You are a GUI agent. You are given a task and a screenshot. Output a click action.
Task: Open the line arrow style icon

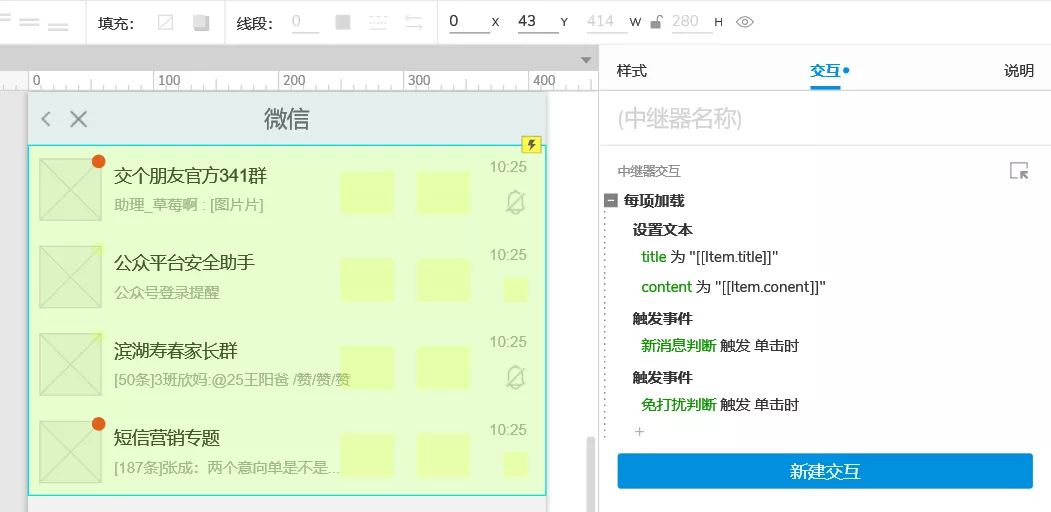tap(414, 23)
